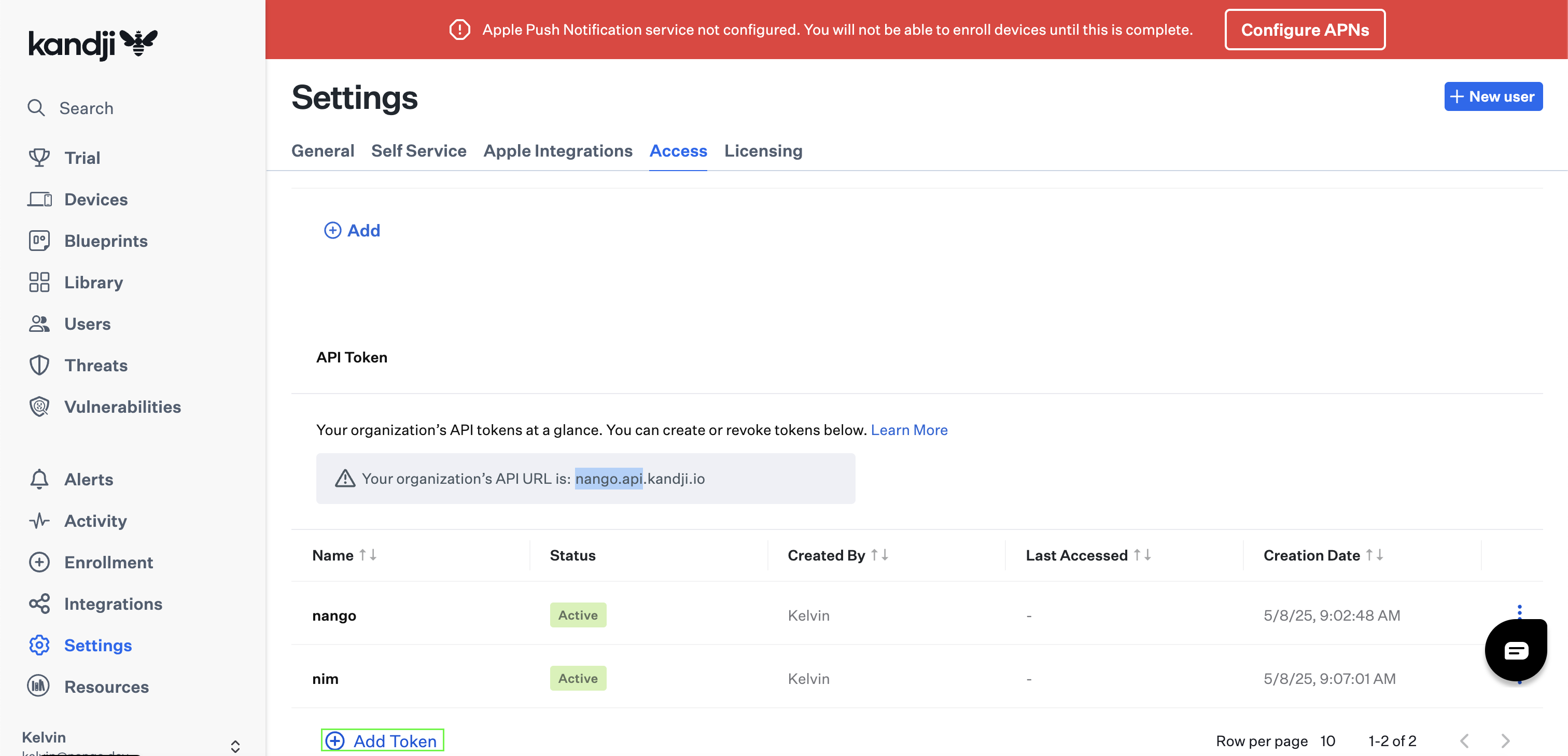
Task: Open Integrations from the sidebar
Action: click(113, 604)
